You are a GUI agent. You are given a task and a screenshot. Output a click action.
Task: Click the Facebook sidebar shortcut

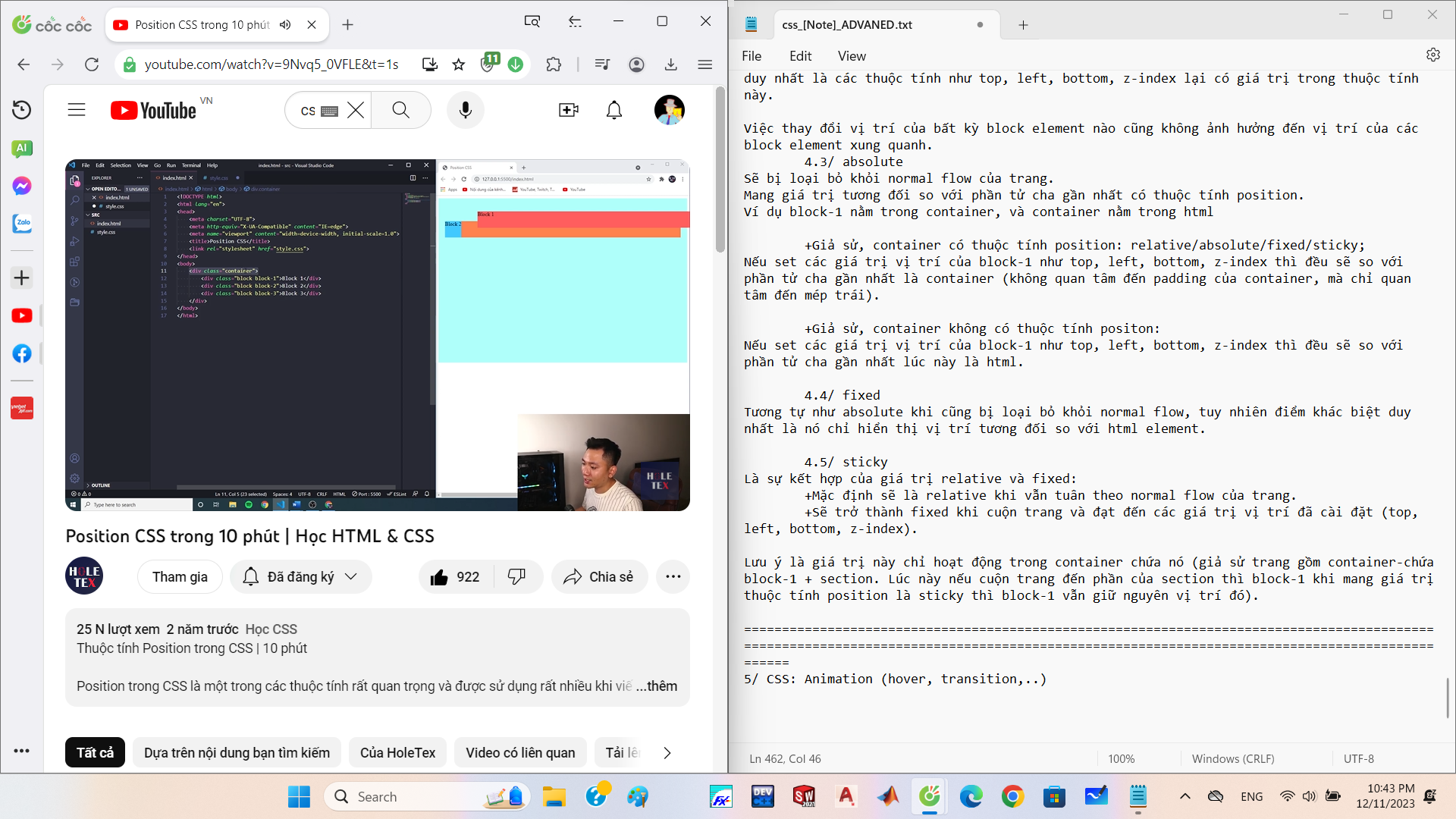pos(22,353)
